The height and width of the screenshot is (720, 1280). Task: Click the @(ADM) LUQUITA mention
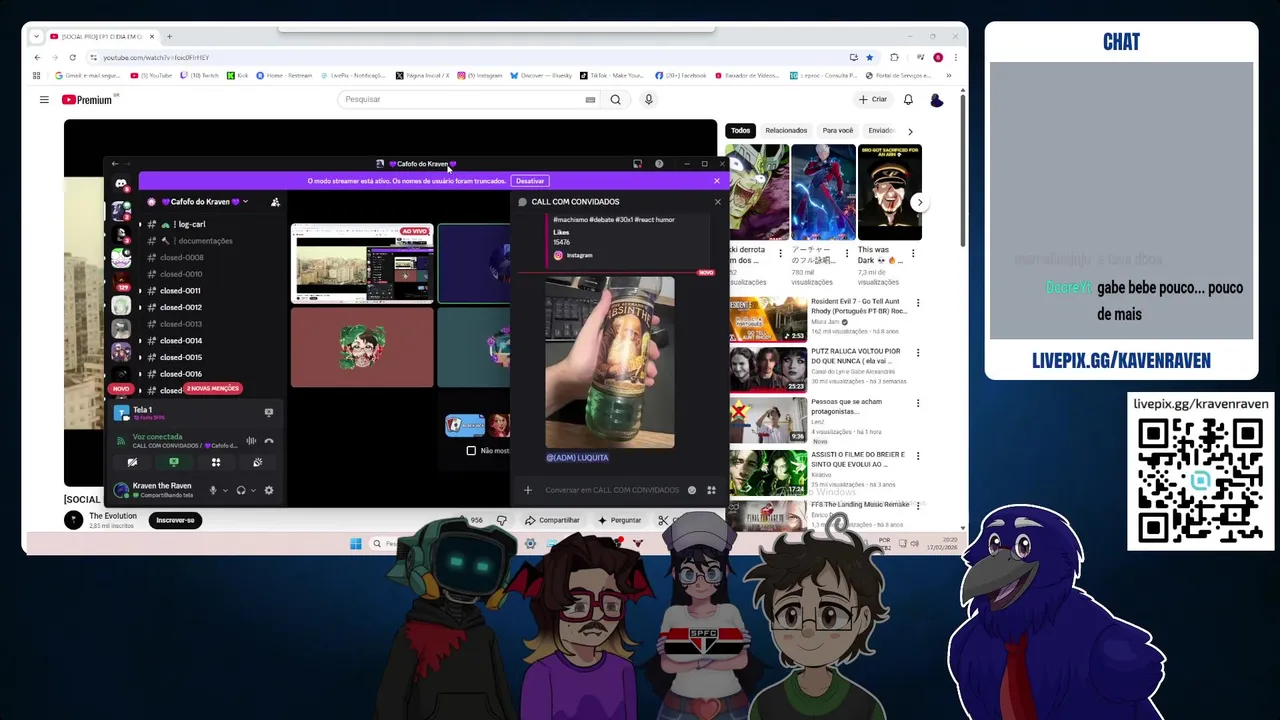click(x=577, y=458)
